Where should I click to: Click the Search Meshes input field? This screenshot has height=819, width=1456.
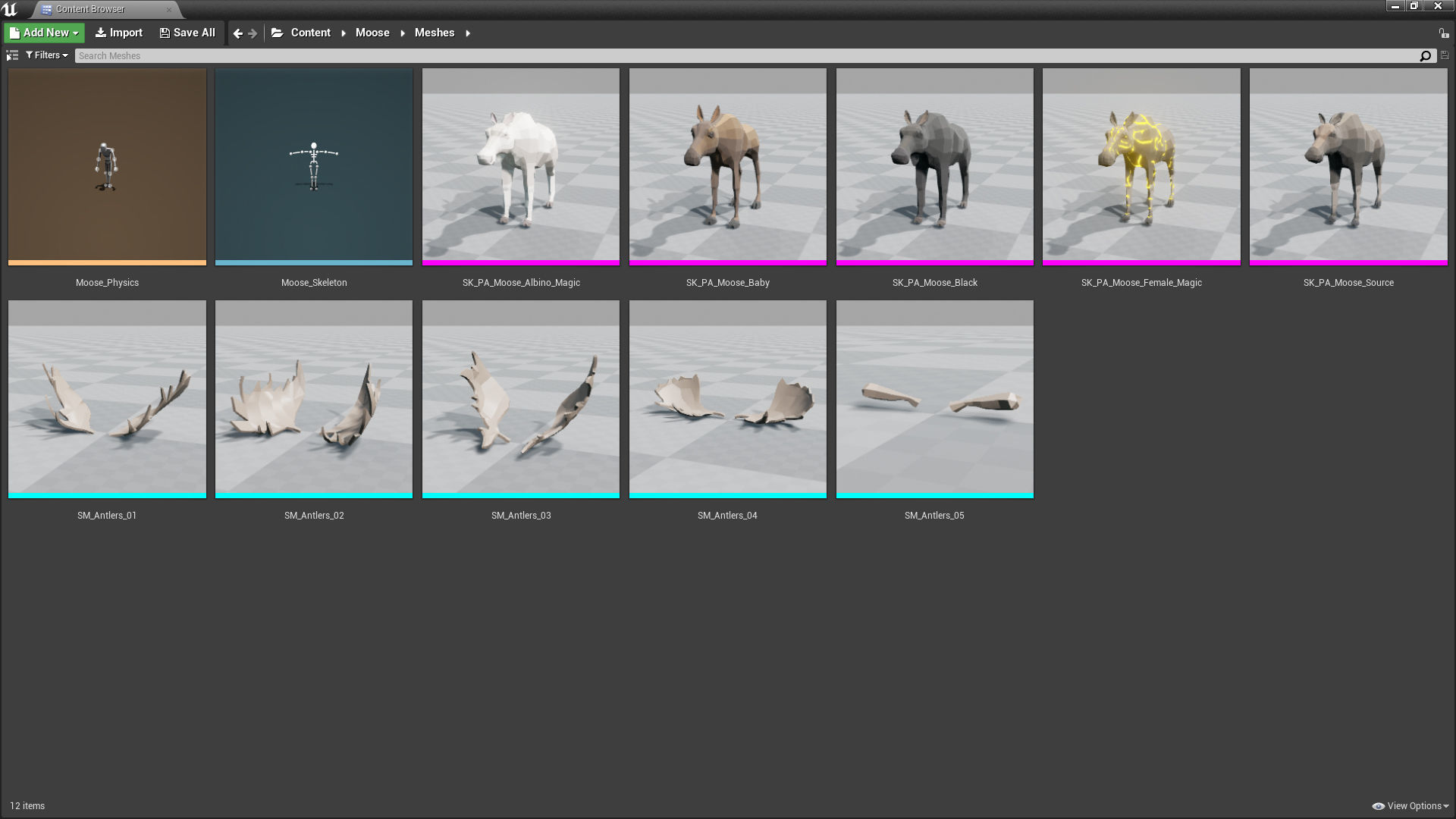point(743,56)
